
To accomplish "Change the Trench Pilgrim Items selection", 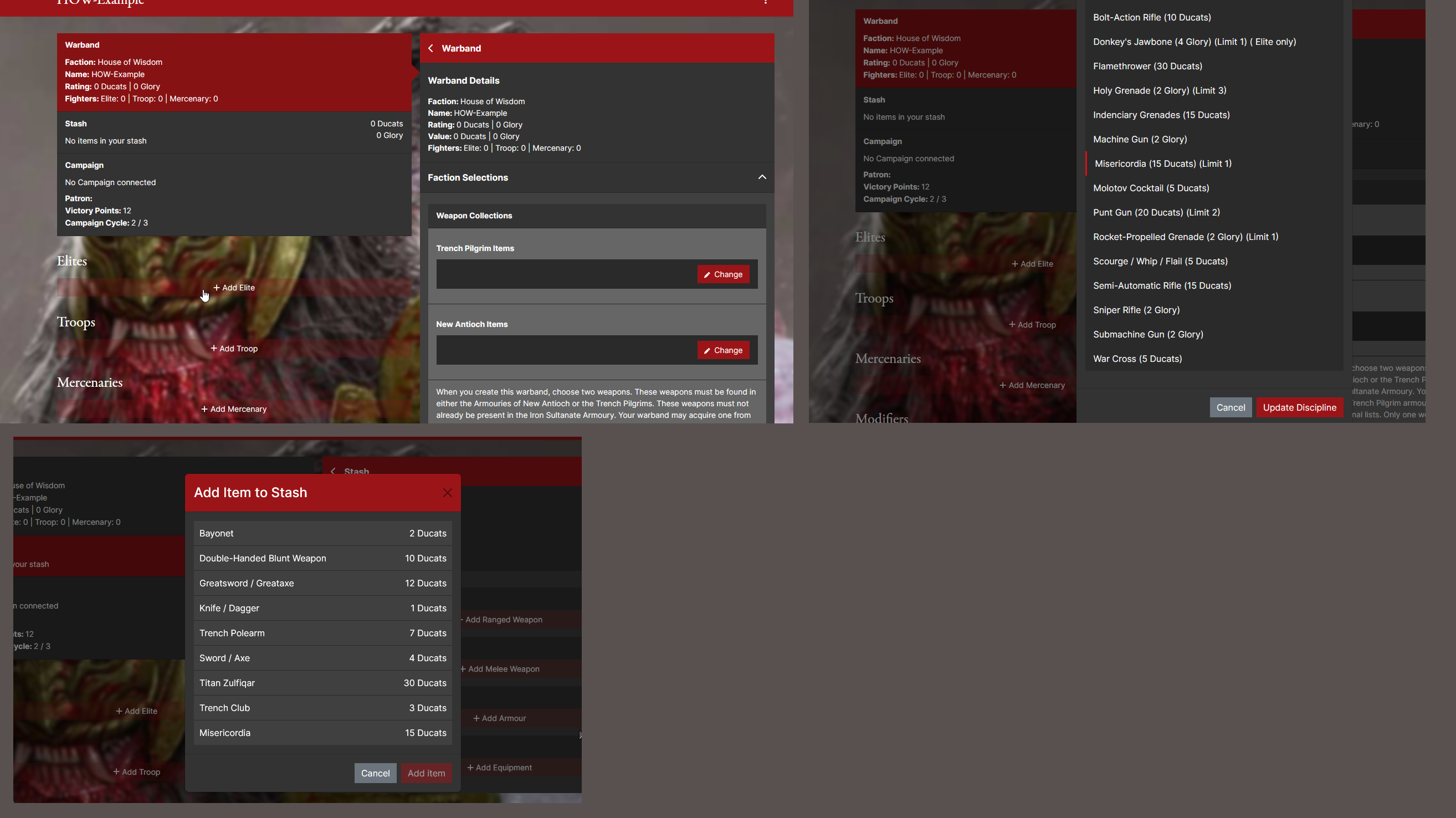I will 723,274.
